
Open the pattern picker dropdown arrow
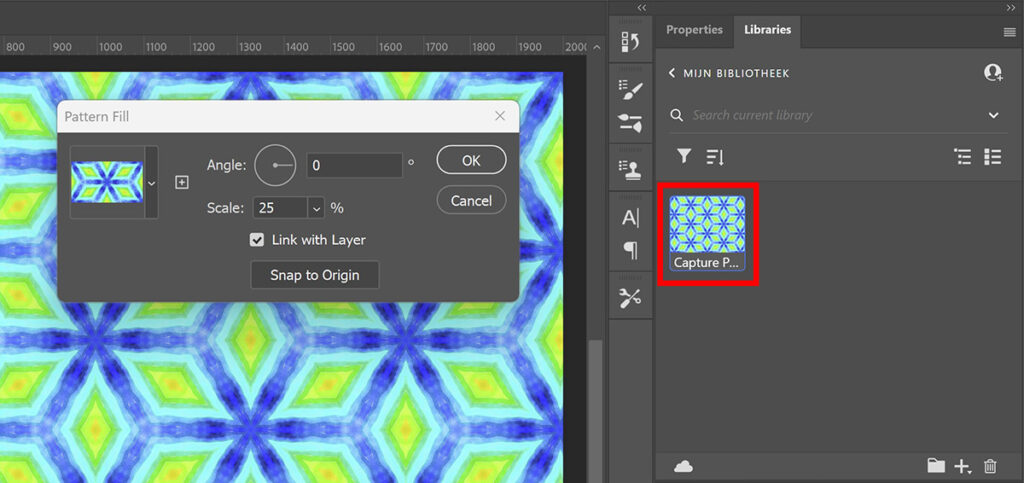pyautogui.click(x=152, y=182)
